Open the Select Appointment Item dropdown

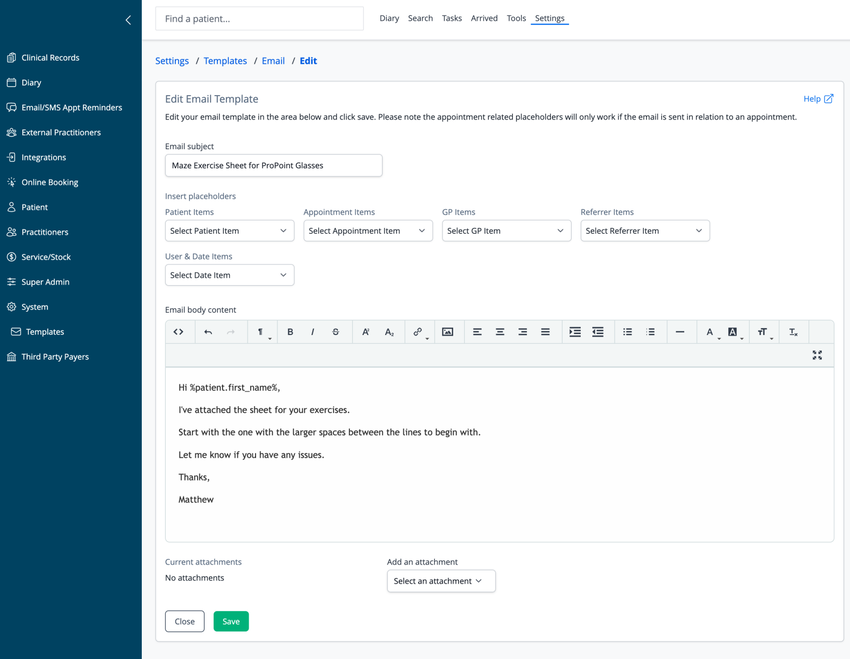[368, 231]
